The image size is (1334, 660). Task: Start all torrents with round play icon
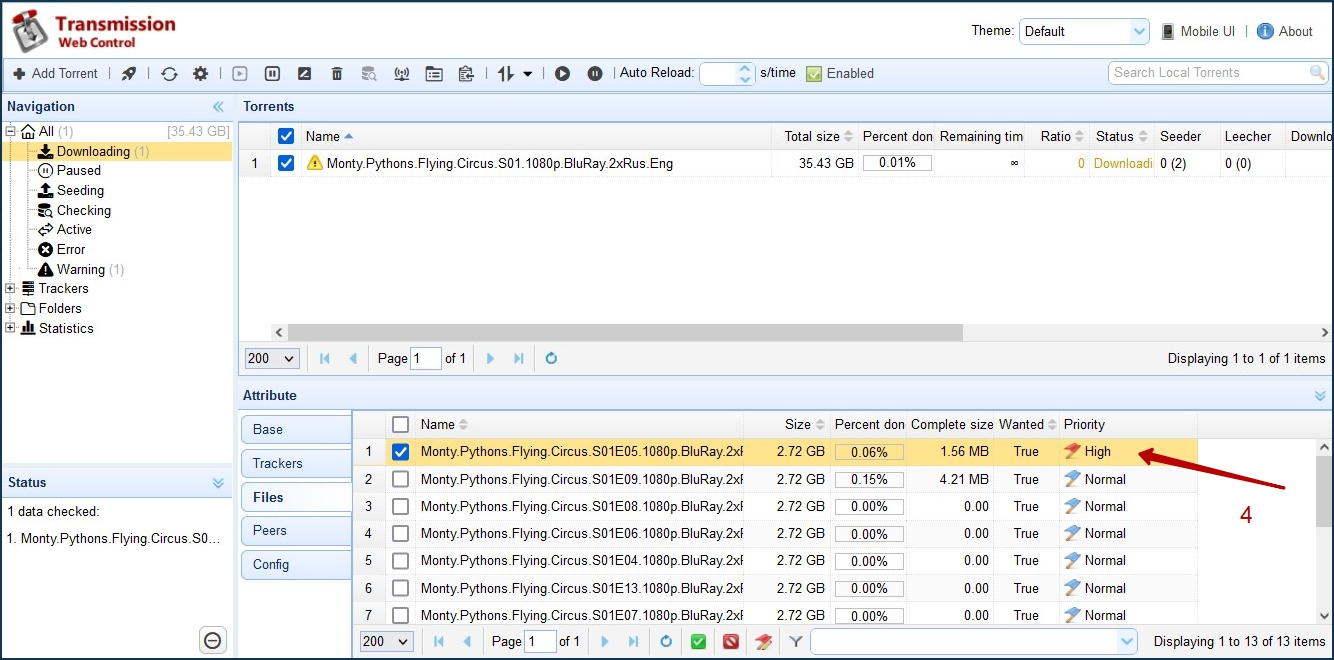click(562, 73)
